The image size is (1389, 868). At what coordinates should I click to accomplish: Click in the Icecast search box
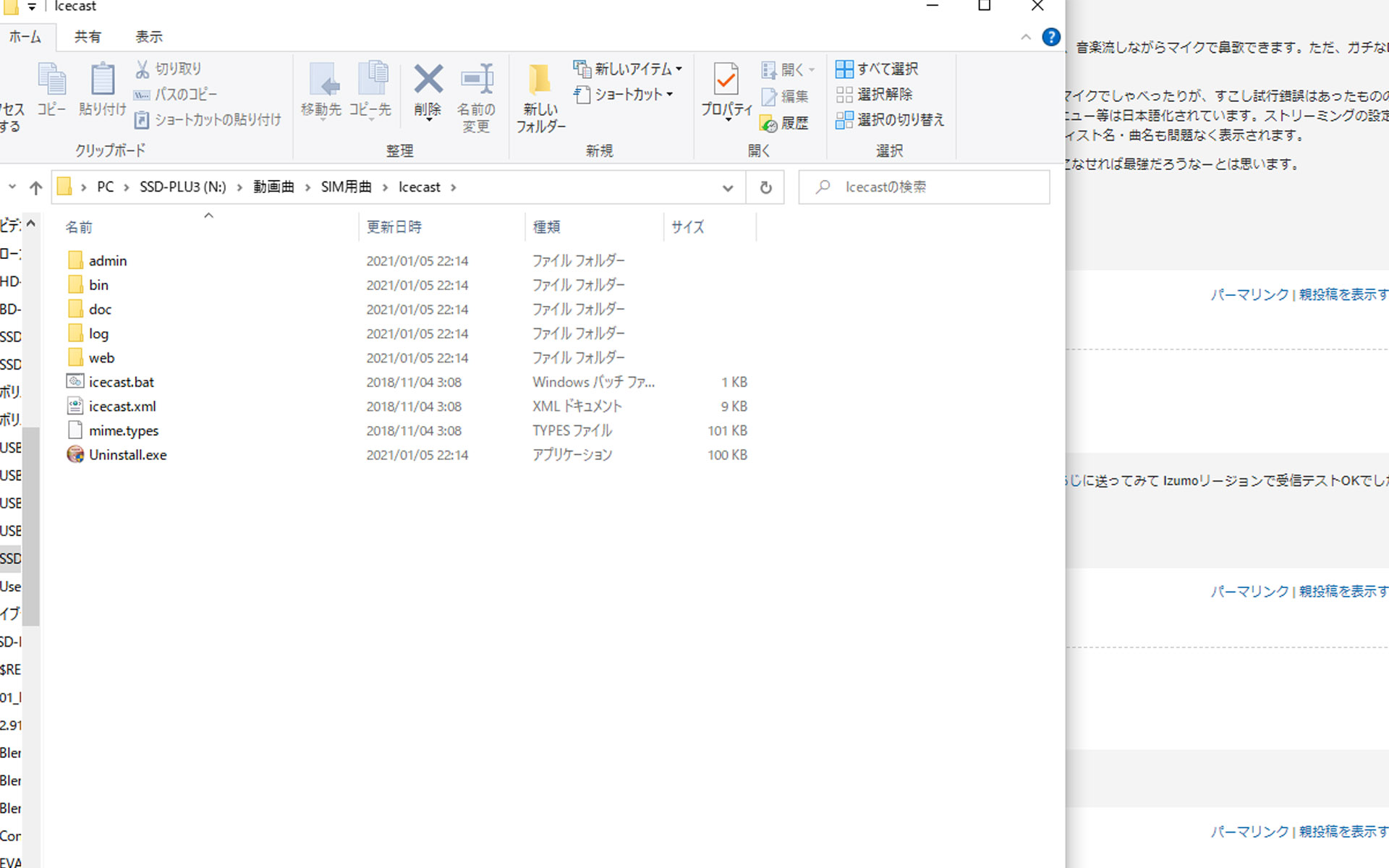point(924,187)
